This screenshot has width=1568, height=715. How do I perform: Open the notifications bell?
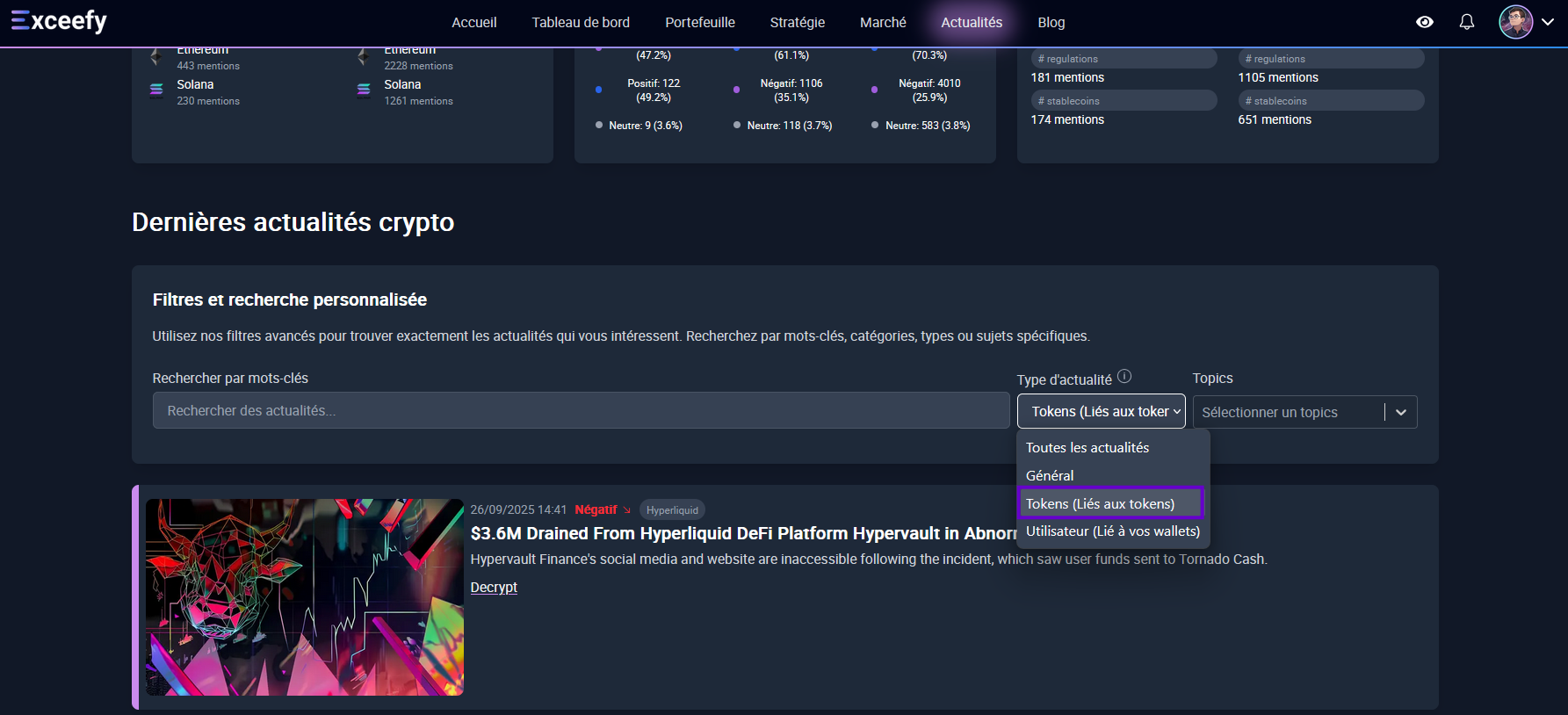click(x=1467, y=22)
